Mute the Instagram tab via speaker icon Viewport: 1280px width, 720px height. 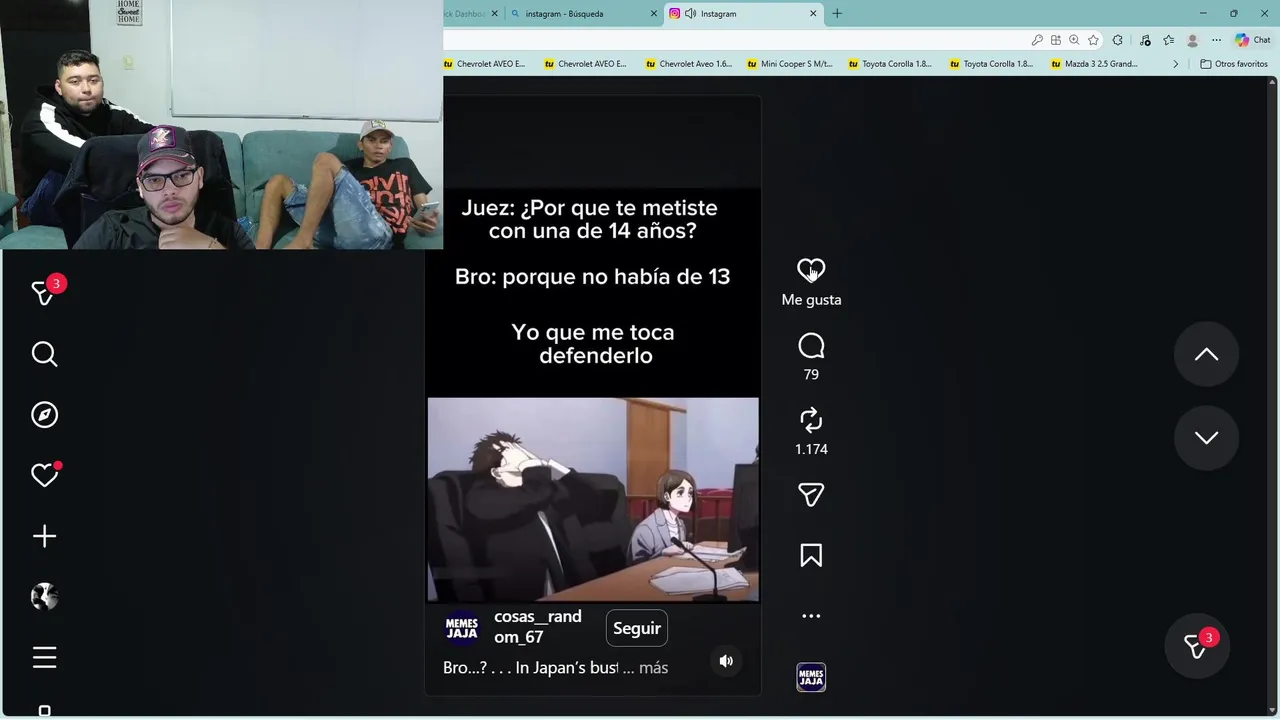click(x=690, y=14)
